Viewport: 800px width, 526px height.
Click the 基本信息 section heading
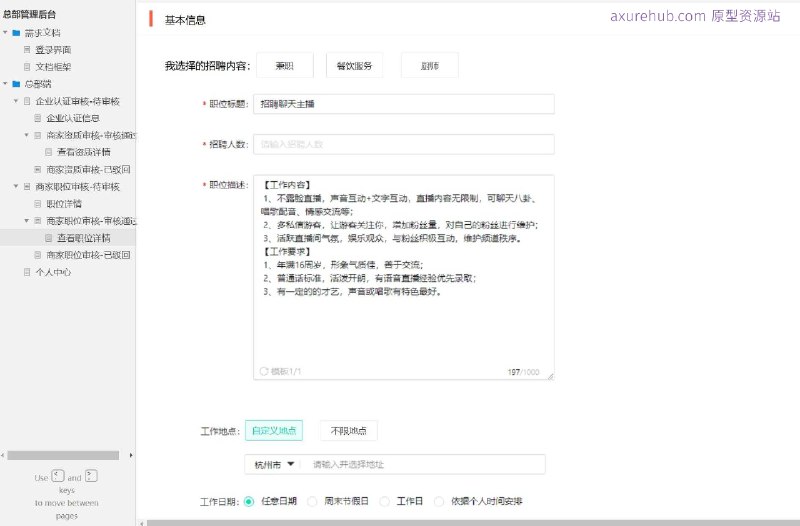point(185,20)
